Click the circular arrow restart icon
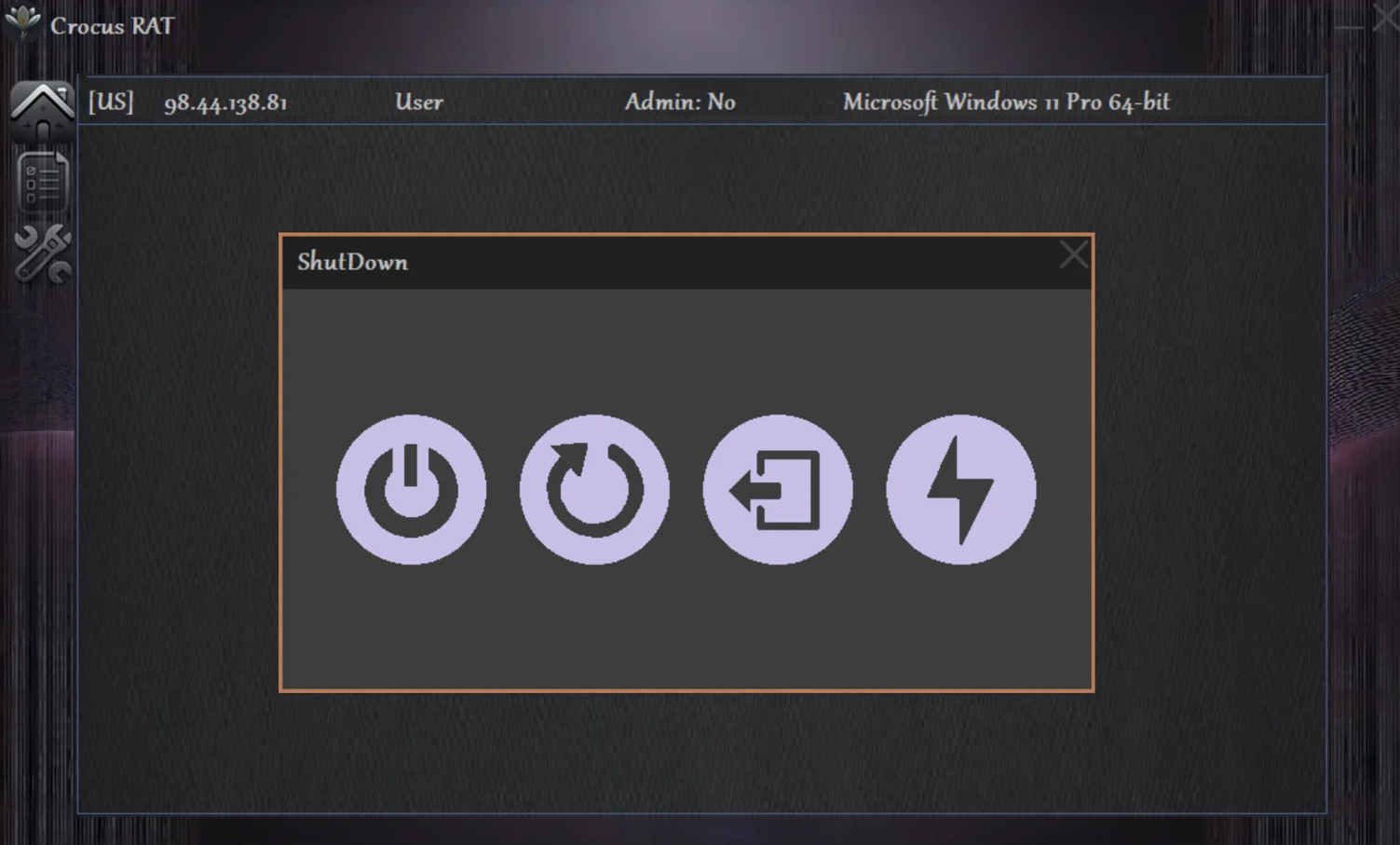Screen dimensions: 1400x845 (x=594, y=489)
